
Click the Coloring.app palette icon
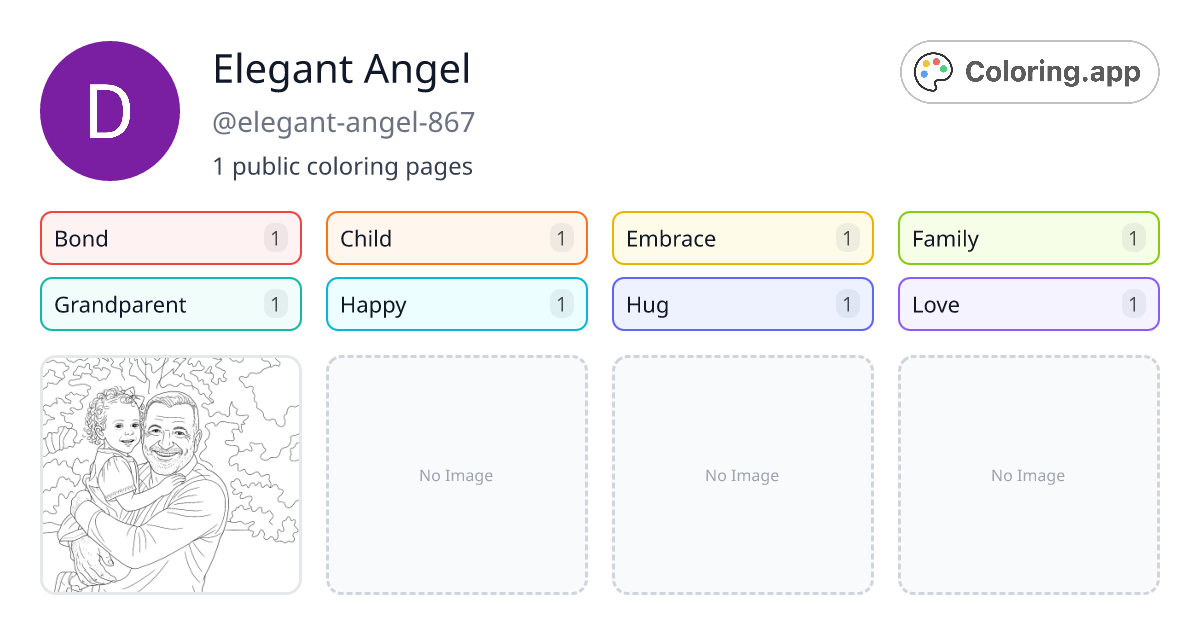pyautogui.click(x=935, y=72)
